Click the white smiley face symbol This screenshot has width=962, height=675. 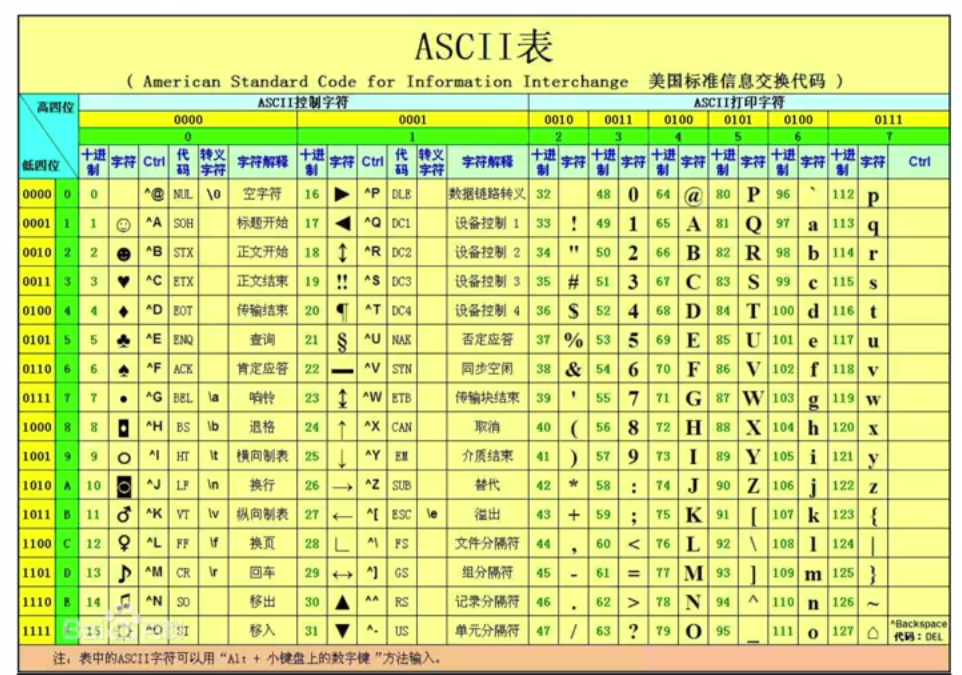tap(123, 224)
